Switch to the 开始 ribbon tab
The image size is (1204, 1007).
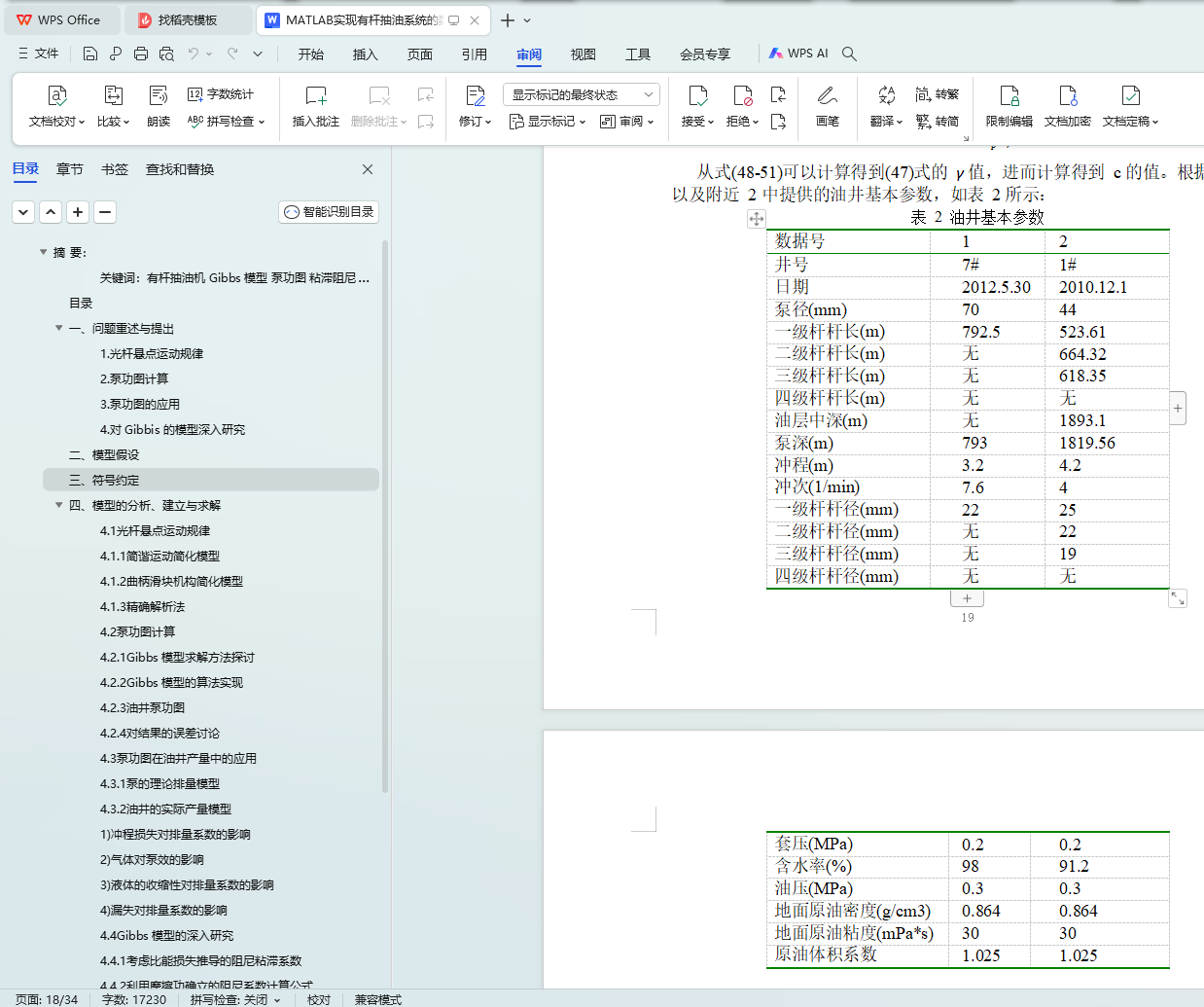pyautogui.click(x=311, y=54)
